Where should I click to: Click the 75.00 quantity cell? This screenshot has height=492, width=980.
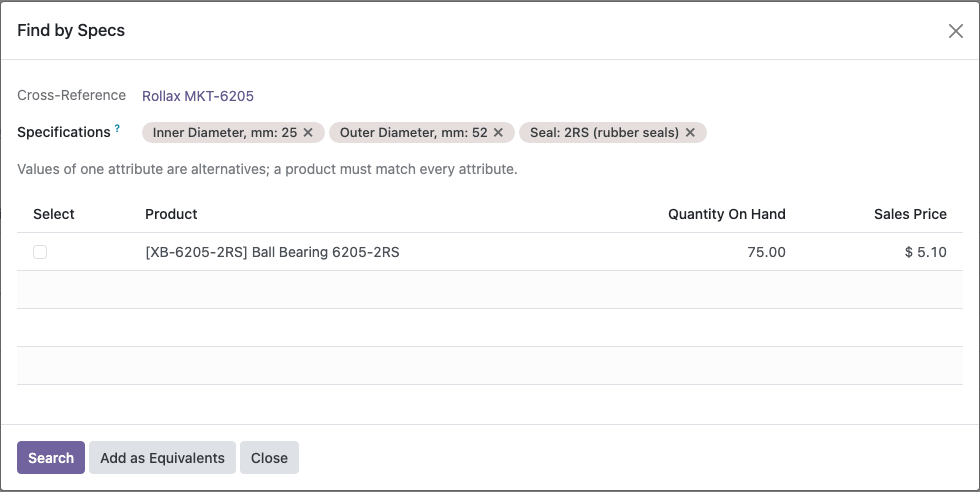(x=766, y=252)
